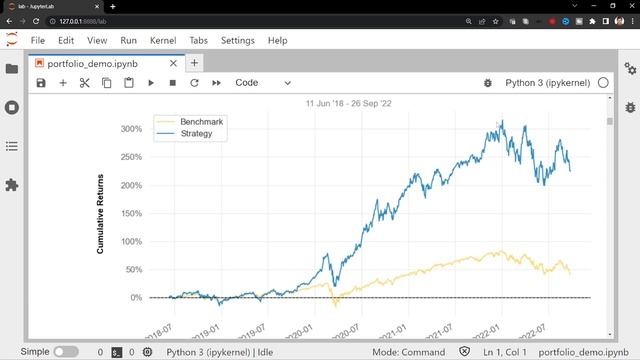Save the notebook with the disk icon
Viewport: 640px width, 360px height.
point(41,83)
